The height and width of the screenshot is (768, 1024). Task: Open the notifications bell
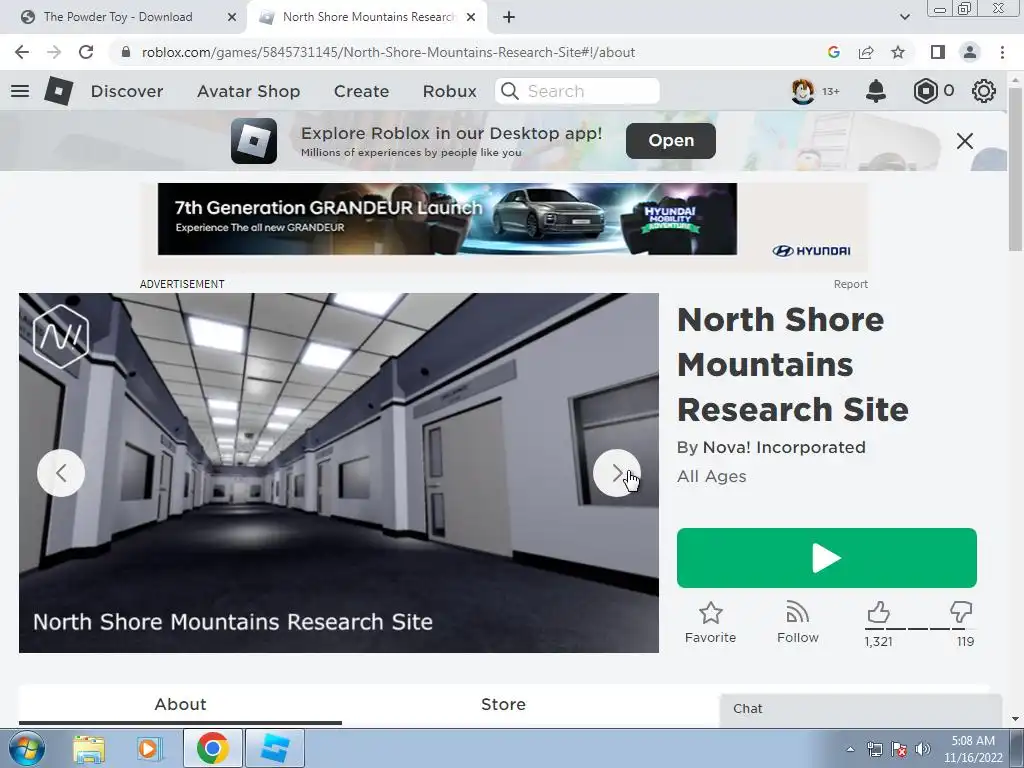point(876,91)
